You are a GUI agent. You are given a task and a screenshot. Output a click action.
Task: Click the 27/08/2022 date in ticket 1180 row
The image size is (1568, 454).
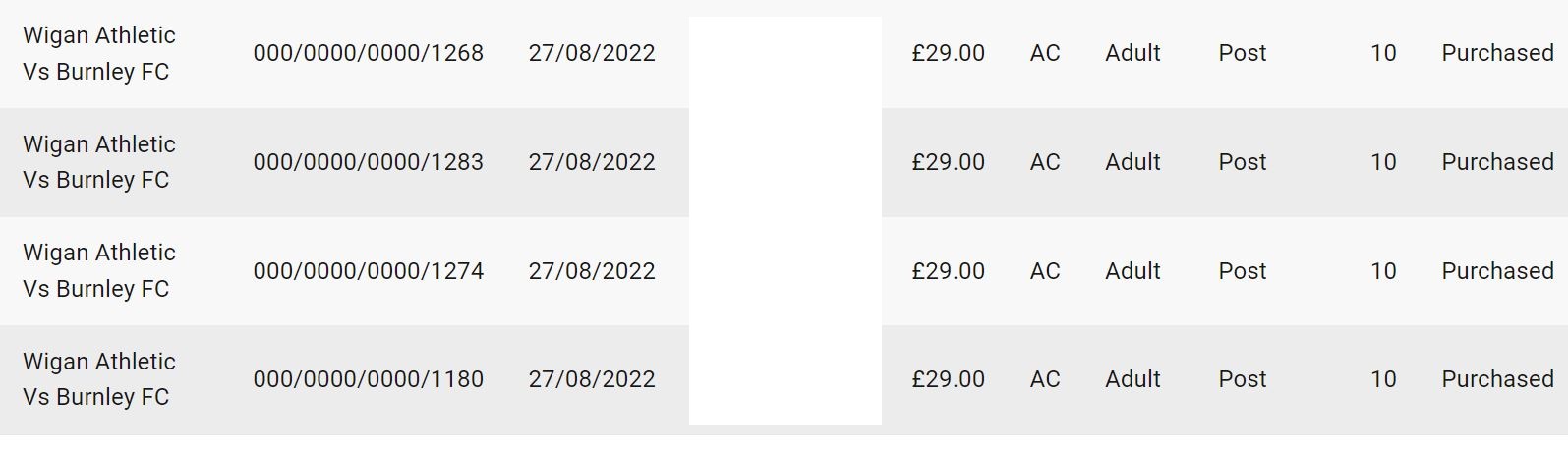(592, 379)
